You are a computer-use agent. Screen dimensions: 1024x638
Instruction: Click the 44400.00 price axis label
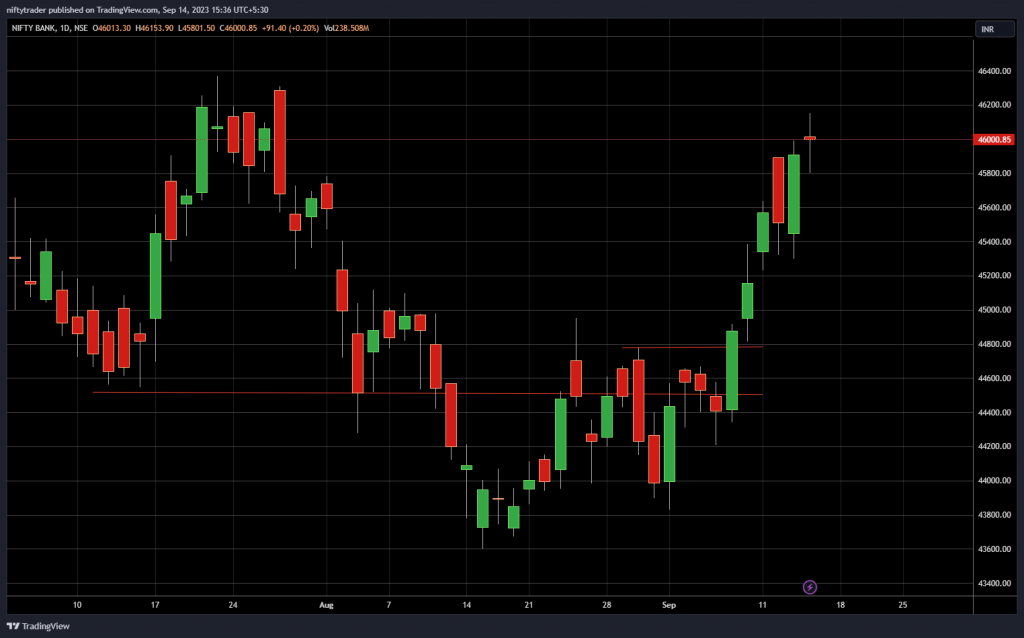coord(994,413)
